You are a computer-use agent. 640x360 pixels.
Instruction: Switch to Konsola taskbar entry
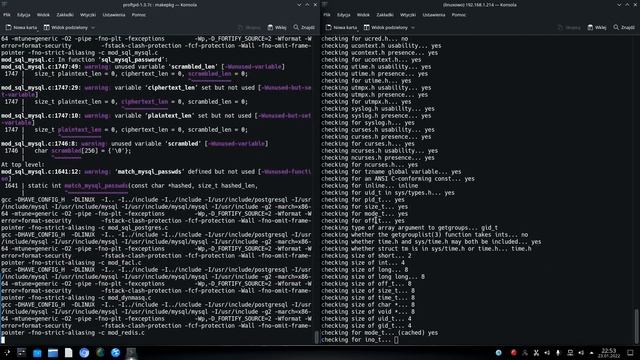[131, 353]
